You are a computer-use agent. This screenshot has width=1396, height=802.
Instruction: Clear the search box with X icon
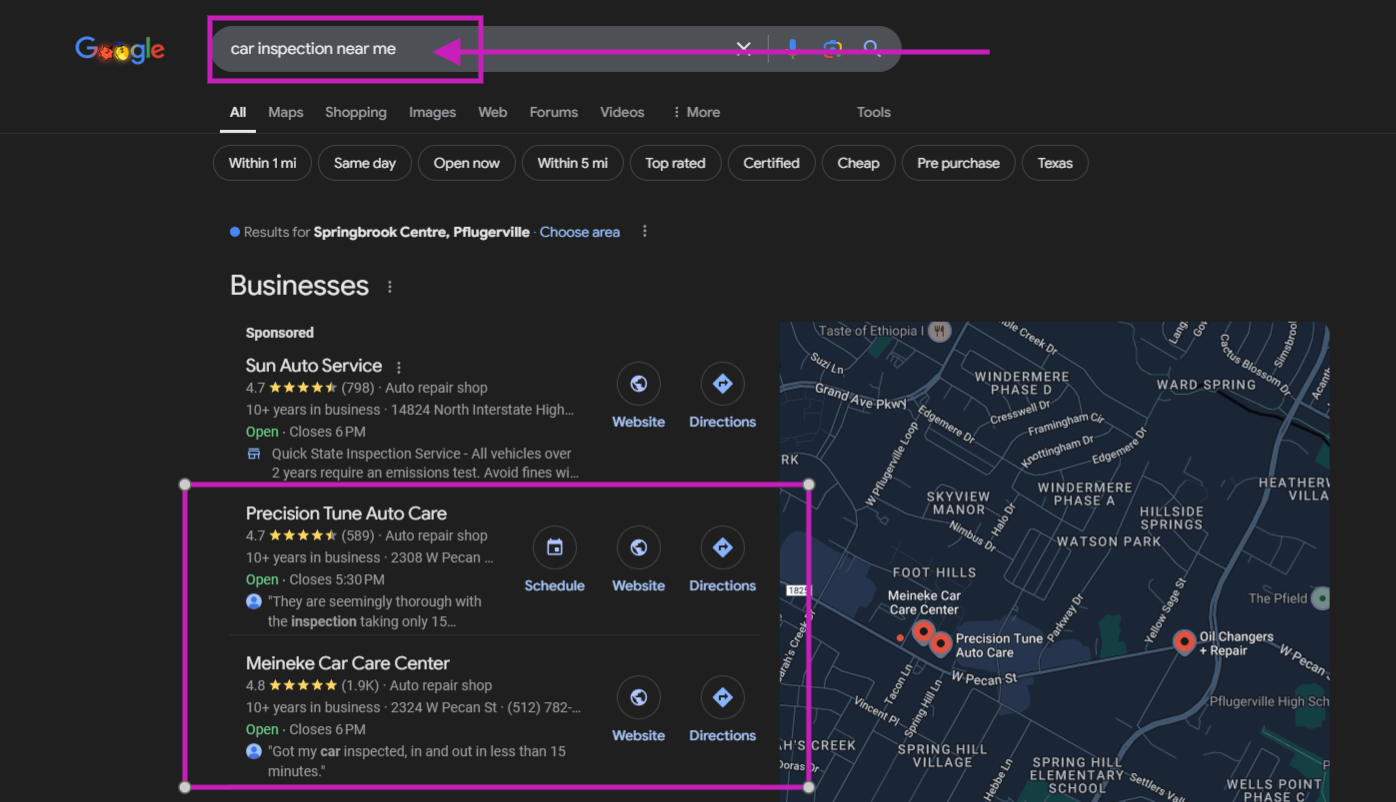(743, 48)
